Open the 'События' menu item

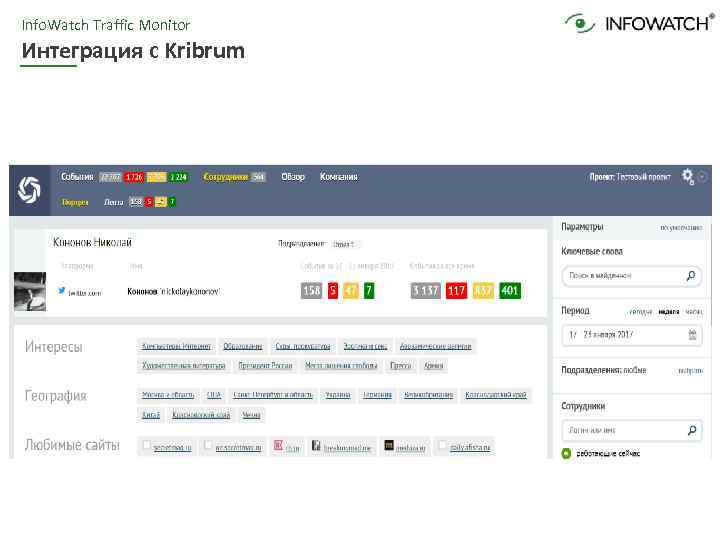(x=77, y=177)
